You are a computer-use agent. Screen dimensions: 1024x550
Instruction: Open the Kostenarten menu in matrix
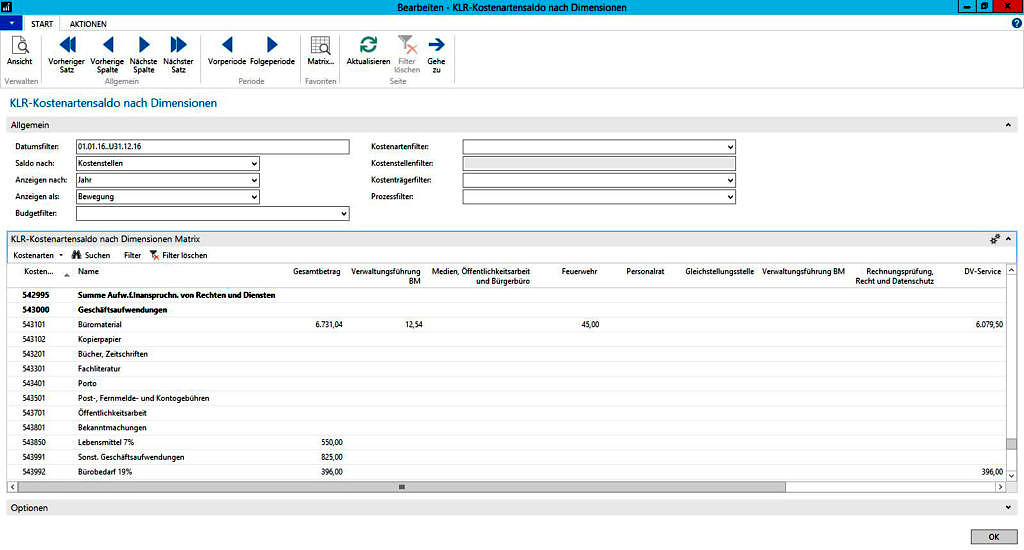pyautogui.click(x=38, y=256)
